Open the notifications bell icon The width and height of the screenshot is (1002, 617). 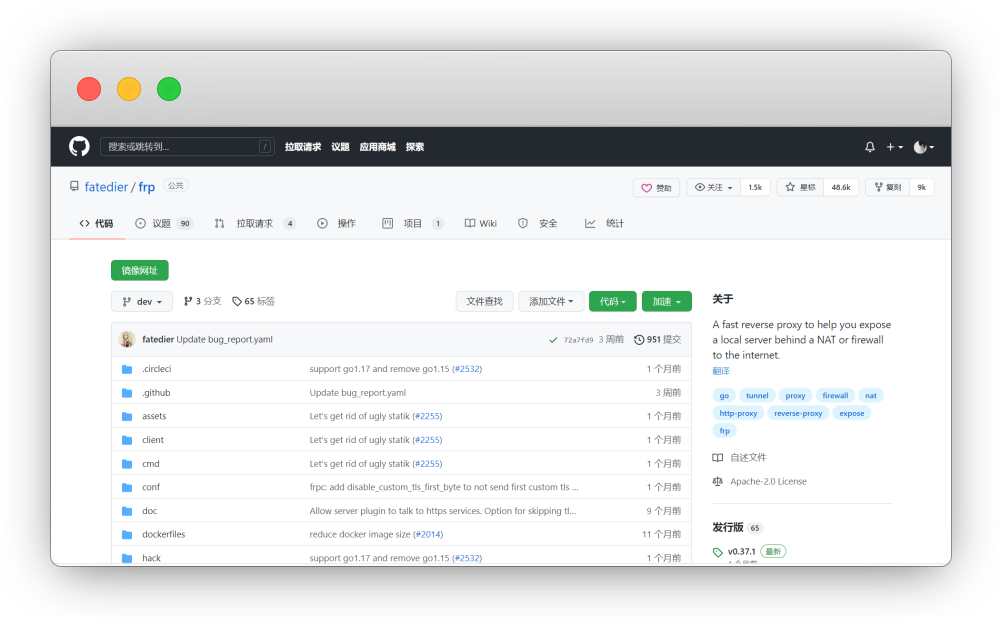pos(870,147)
